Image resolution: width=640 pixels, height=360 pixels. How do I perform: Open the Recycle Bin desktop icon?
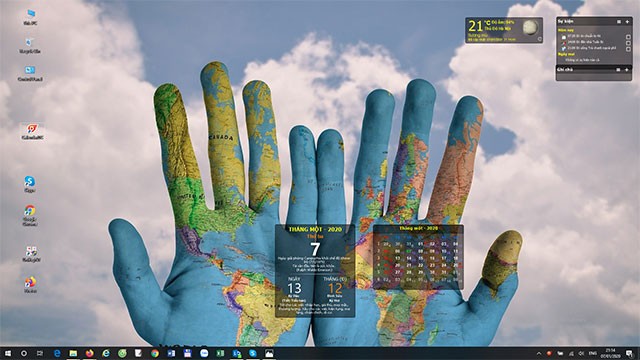tap(29, 46)
